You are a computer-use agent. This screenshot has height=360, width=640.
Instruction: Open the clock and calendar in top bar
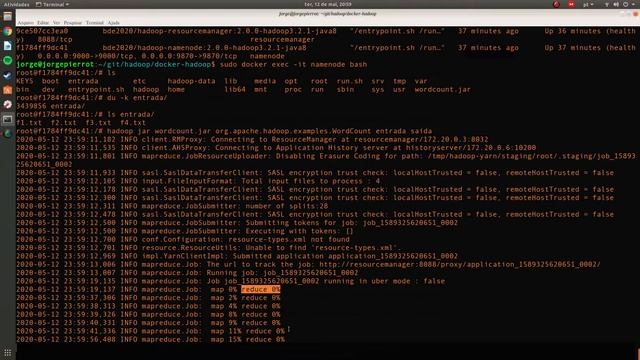[x=328, y=4]
